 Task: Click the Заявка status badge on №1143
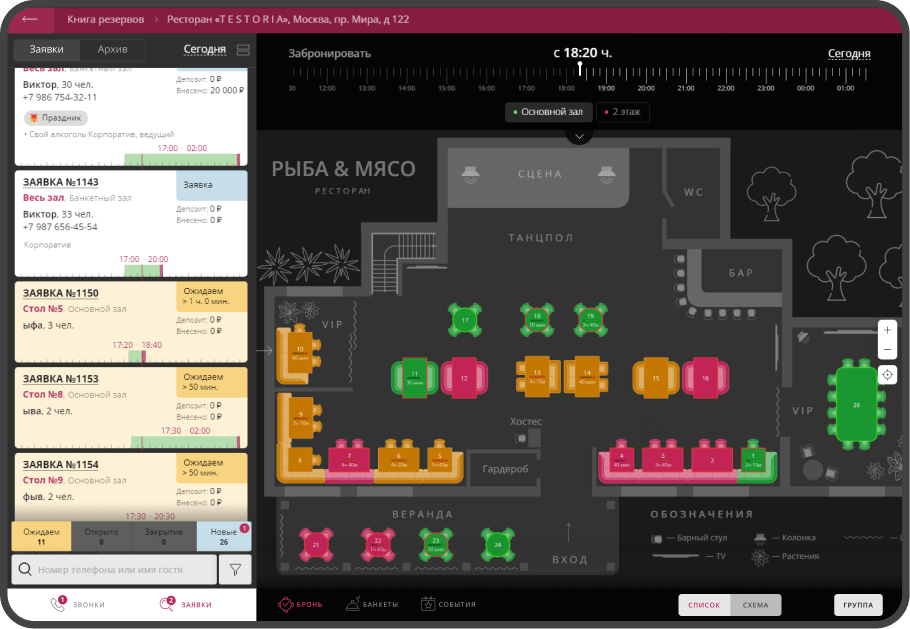(212, 185)
